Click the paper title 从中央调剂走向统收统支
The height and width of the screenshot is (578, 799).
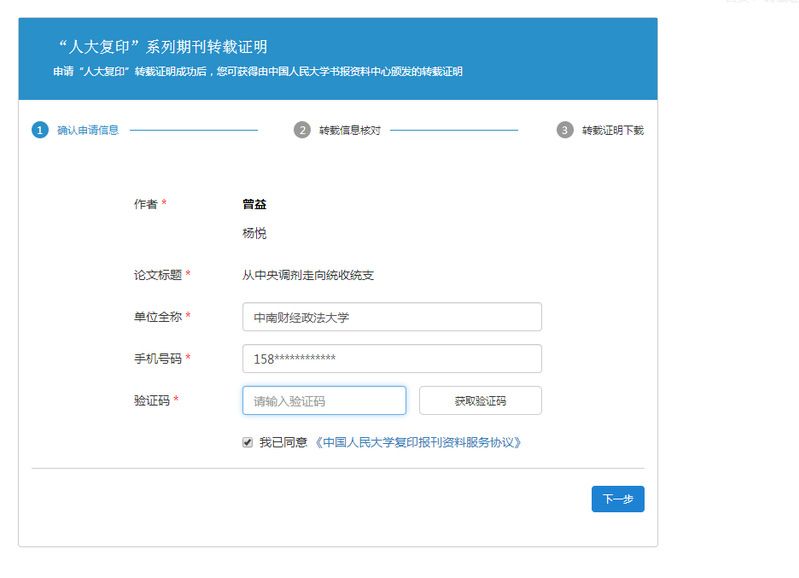point(308,275)
